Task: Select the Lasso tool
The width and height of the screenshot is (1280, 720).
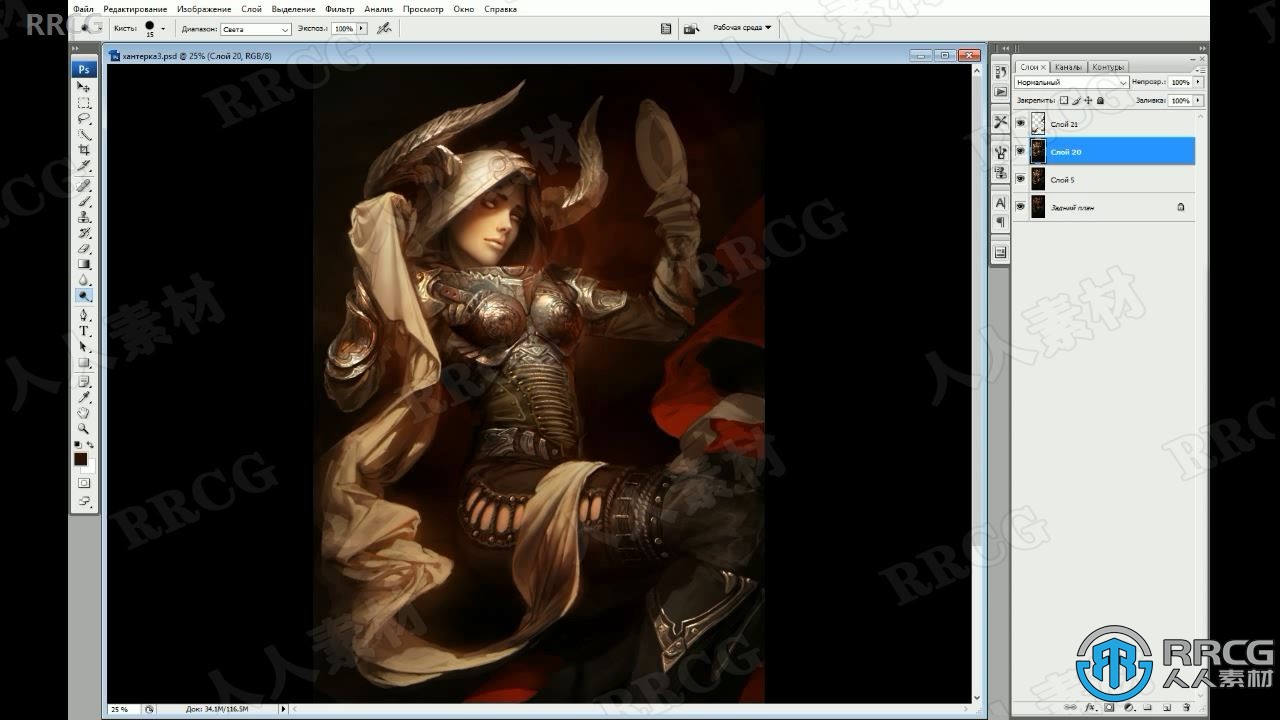Action: (x=84, y=118)
